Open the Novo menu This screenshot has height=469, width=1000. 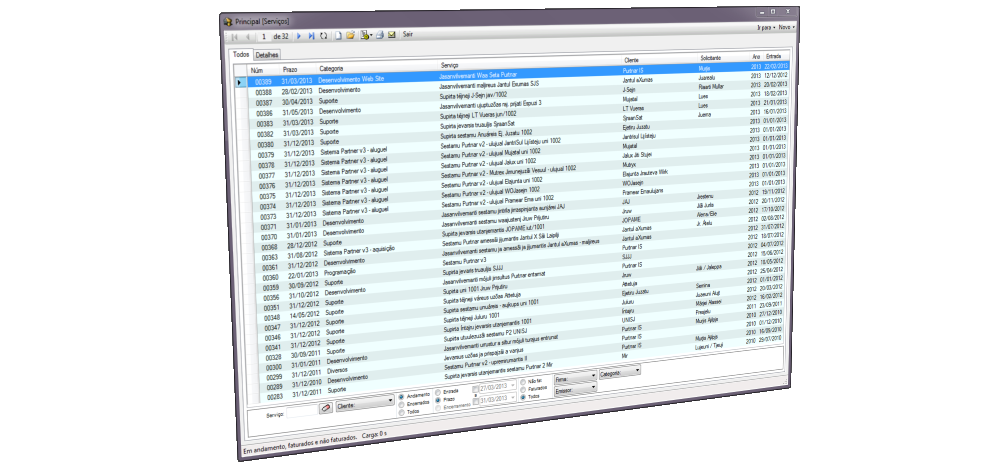click(x=786, y=27)
